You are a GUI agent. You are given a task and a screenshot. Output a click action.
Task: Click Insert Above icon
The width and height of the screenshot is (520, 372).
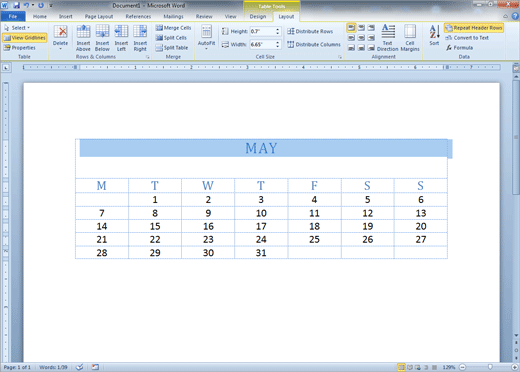[83, 38]
